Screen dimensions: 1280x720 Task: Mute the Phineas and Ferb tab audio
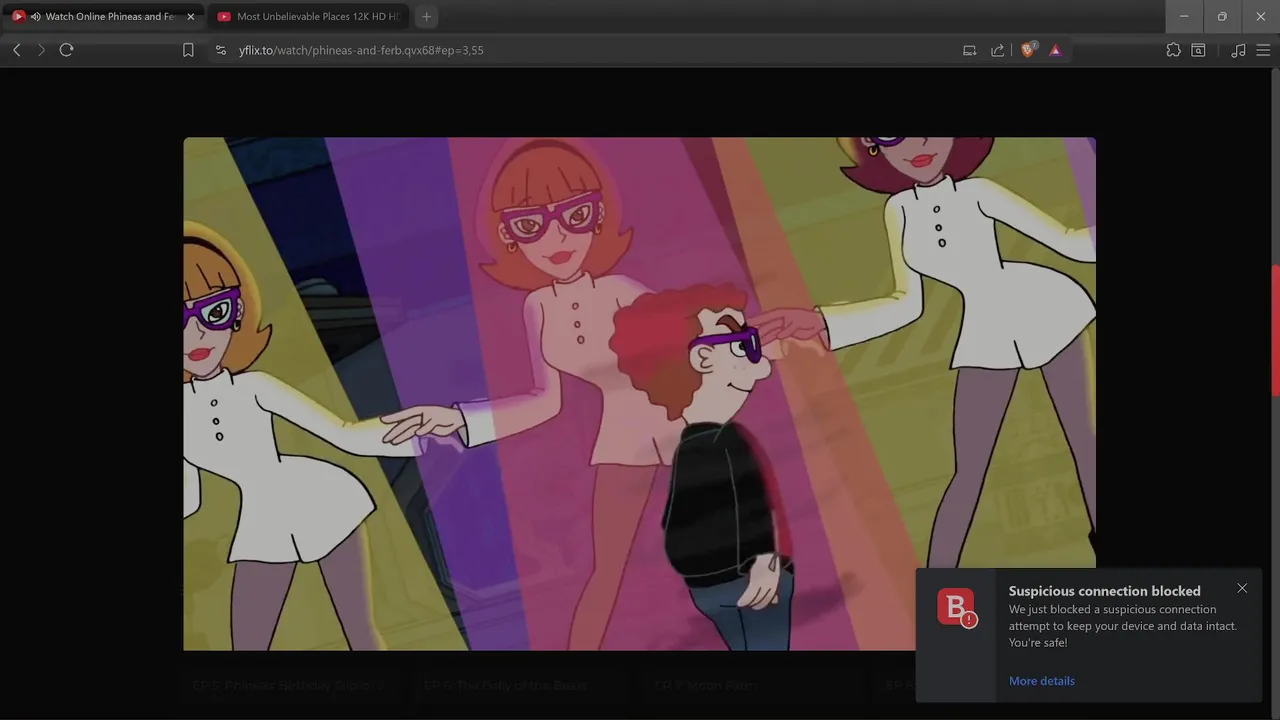pos(35,16)
